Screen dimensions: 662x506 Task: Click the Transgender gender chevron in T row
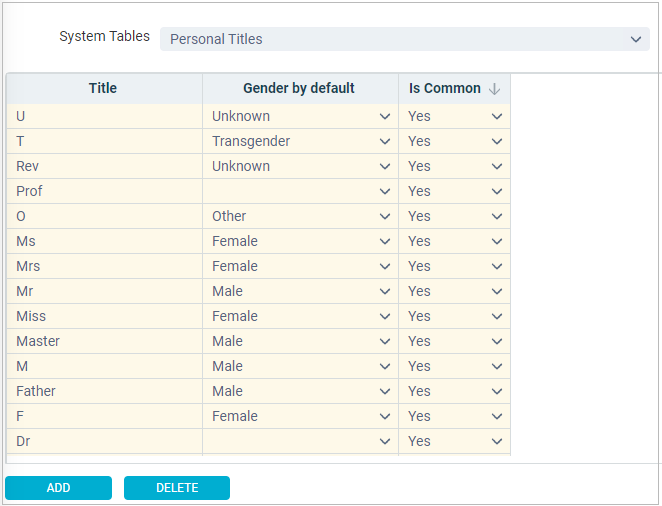click(385, 141)
